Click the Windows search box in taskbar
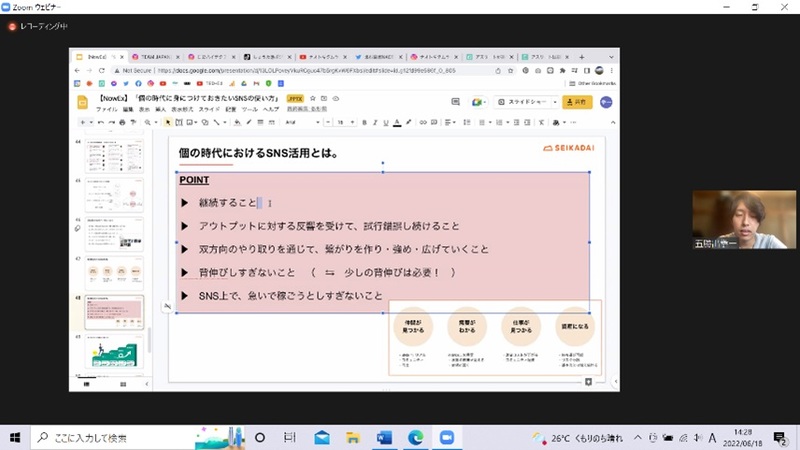Image resolution: width=800 pixels, height=450 pixels. coord(138,438)
